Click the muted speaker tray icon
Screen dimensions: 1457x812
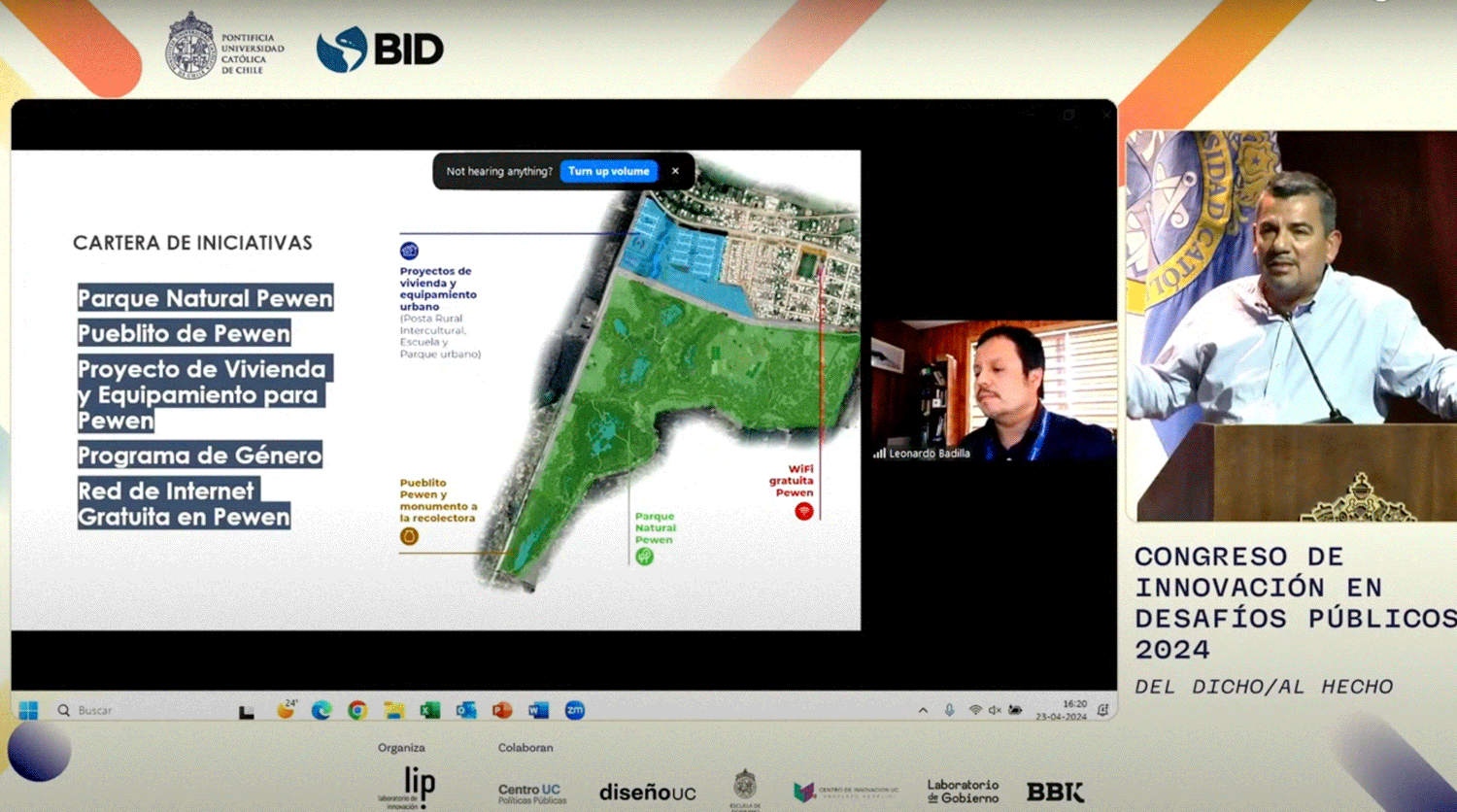[x=995, y=711]
